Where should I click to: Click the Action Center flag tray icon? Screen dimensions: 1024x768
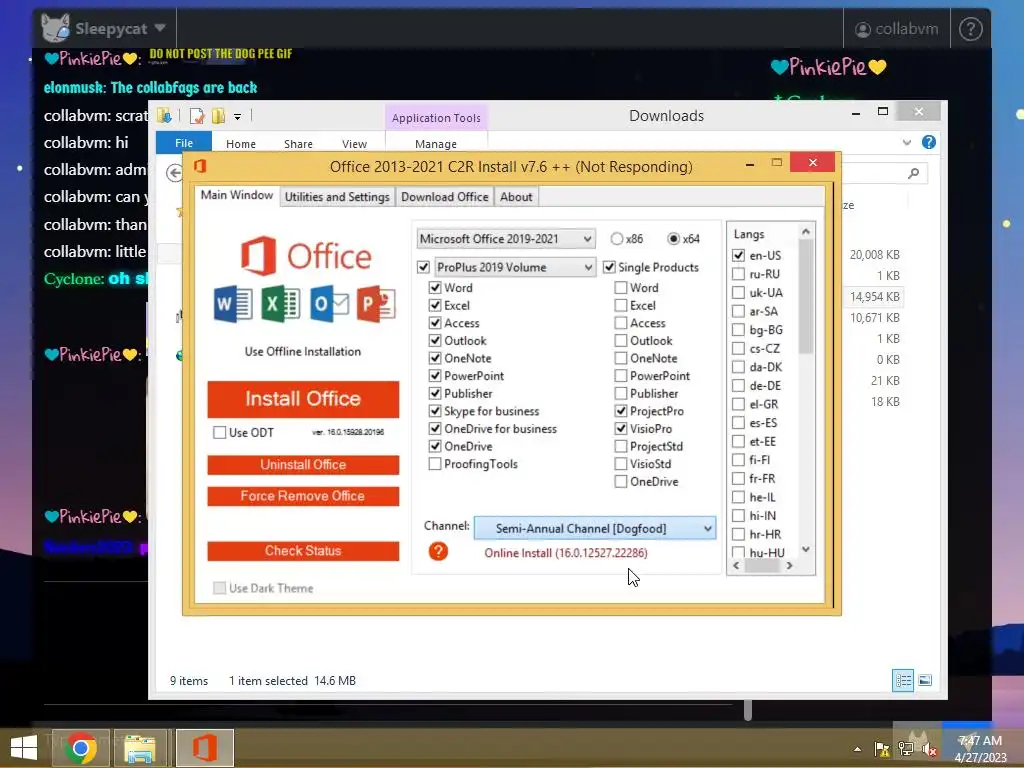click(x=882, y=749)
